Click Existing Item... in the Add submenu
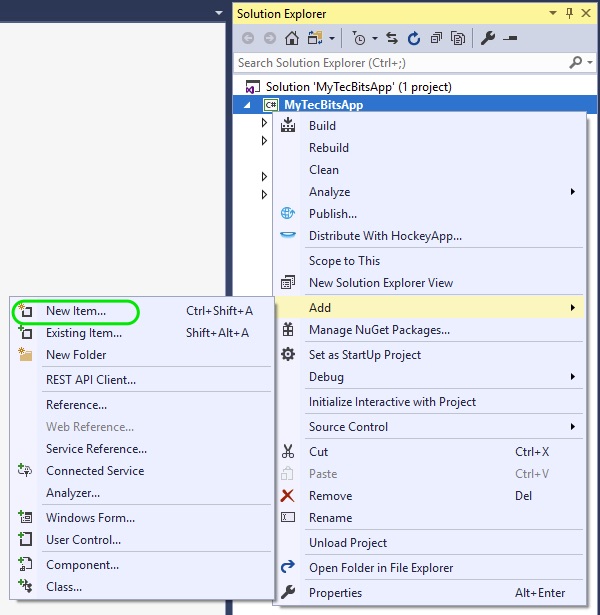600x615 pixels. coord(142,333)
